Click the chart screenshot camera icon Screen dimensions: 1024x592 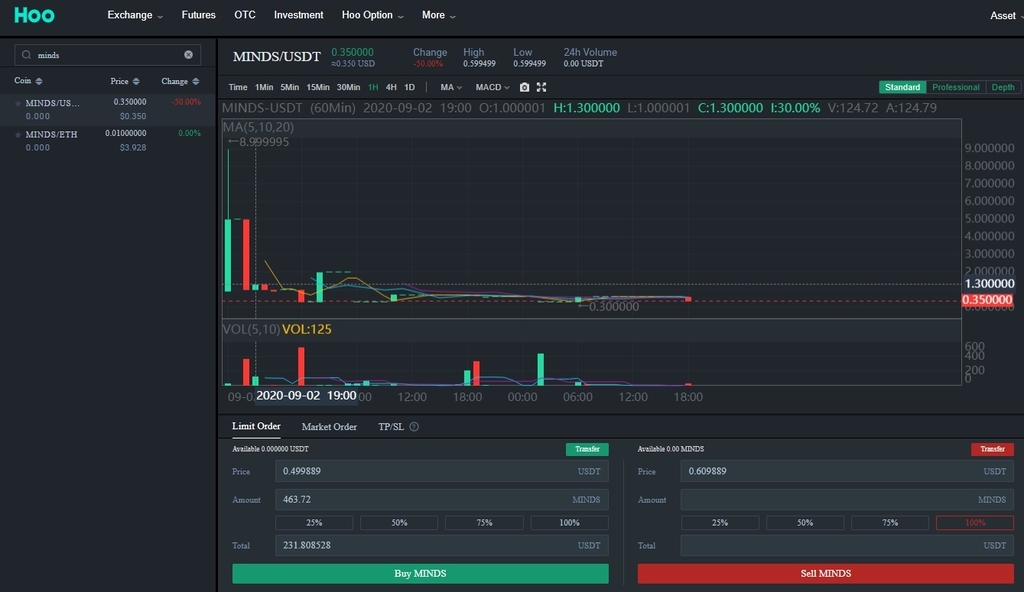pyautogui.click(x=524, y=88)
